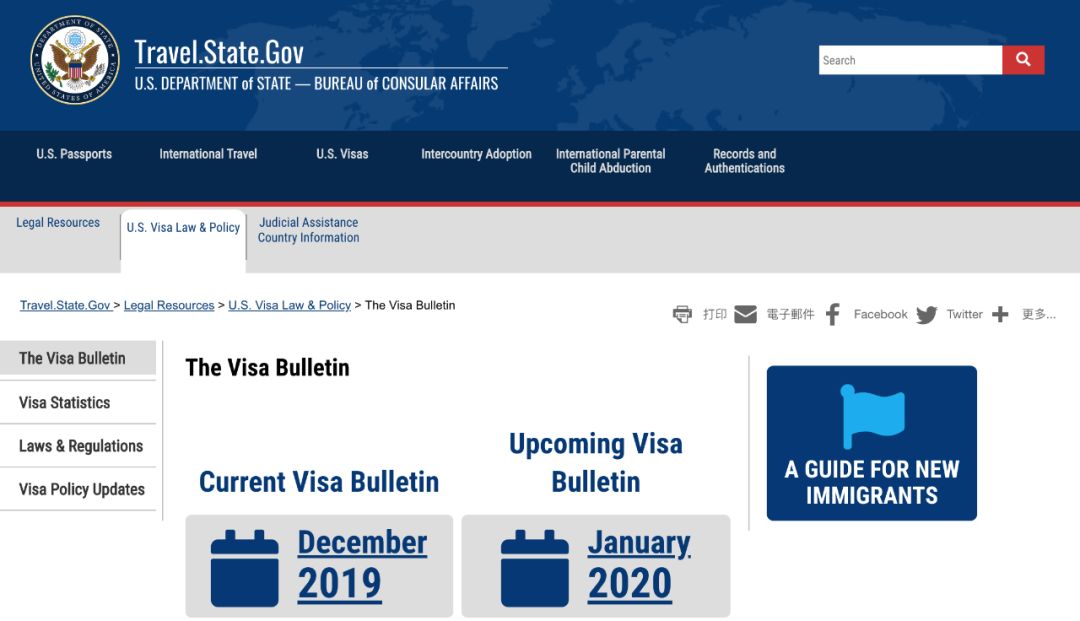Open the U.S. Visas menu

(x=342, y=154)
